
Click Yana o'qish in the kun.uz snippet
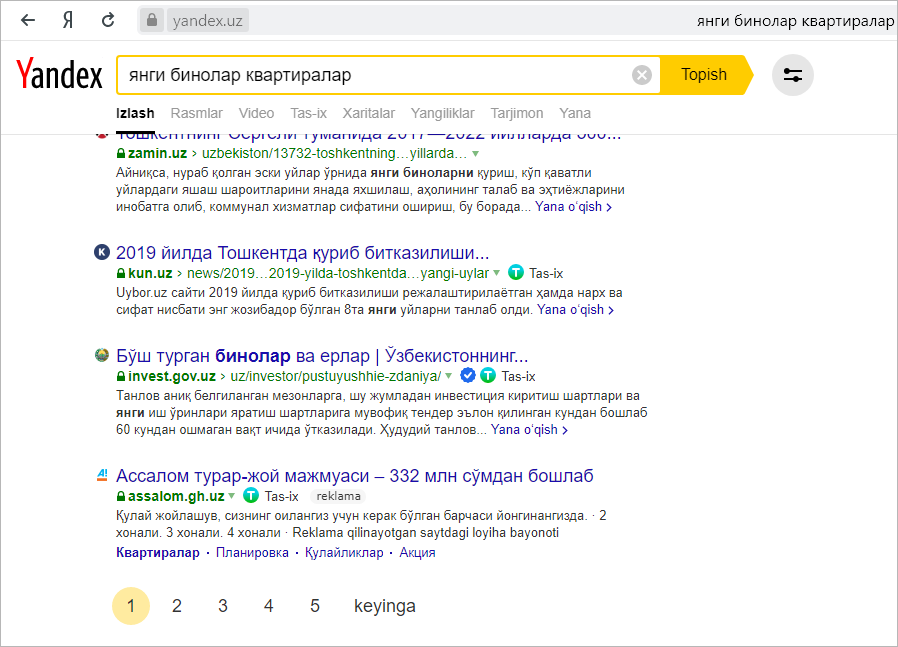tap(575, 310)
